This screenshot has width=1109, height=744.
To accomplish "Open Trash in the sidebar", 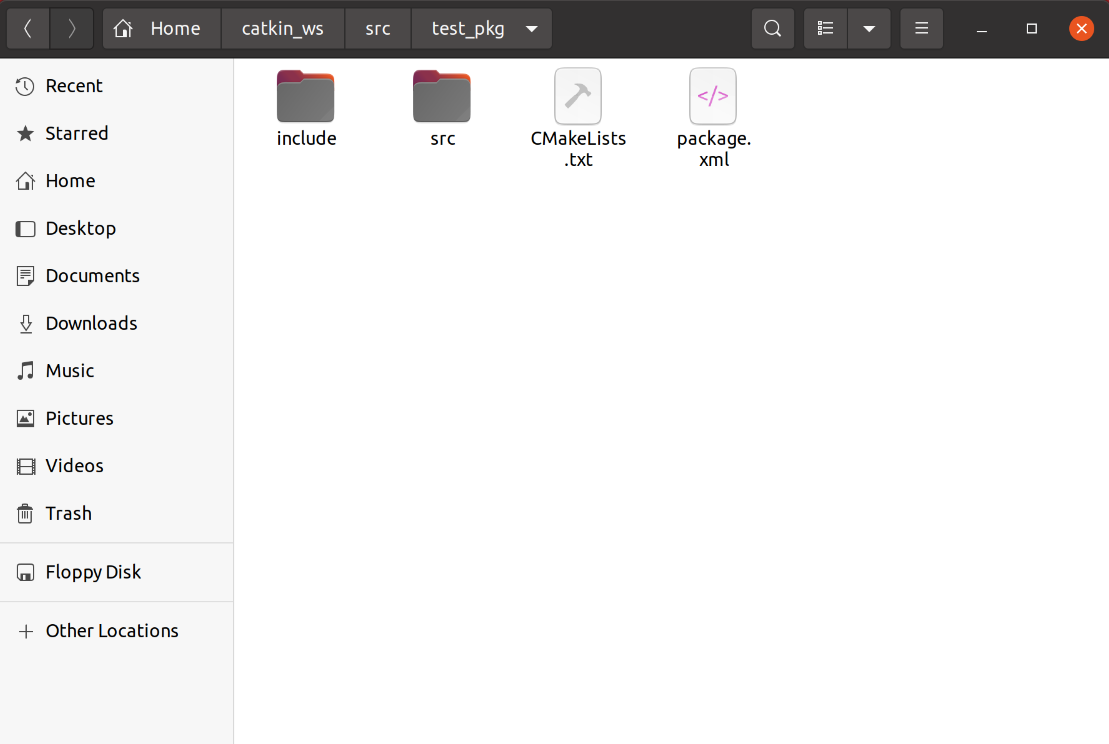I will coord(117,513).
